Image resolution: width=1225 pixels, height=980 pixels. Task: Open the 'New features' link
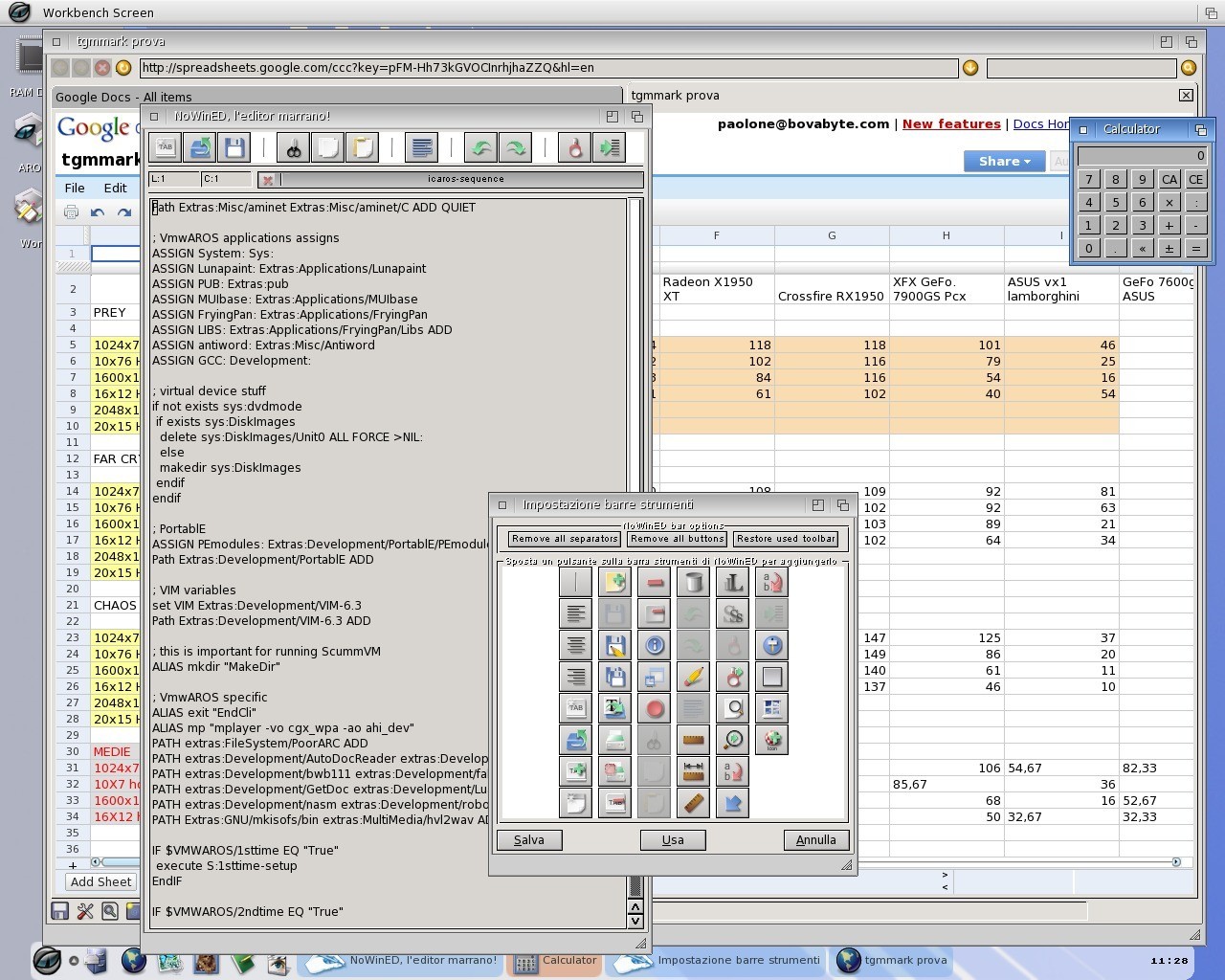coord(951,123)
